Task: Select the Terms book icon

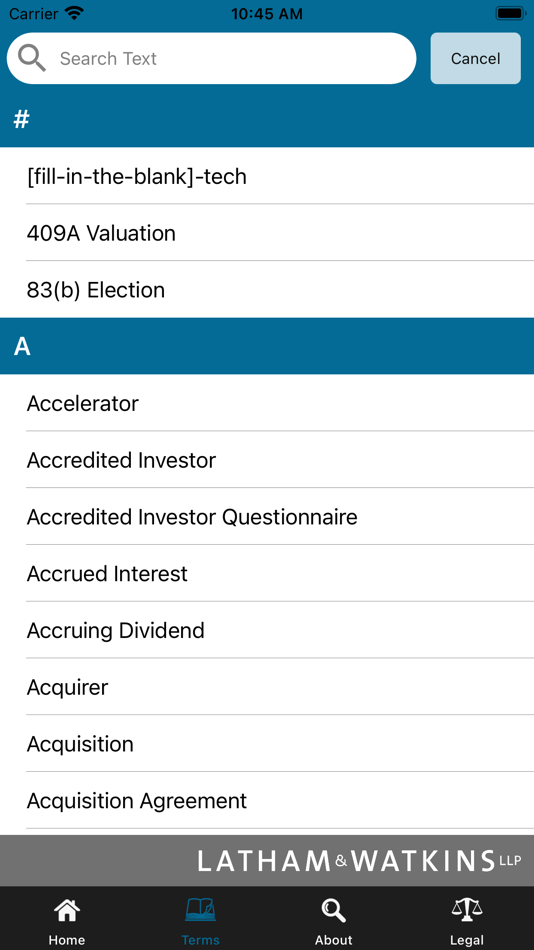Action: pyautogui.click(x=200, y=911)
